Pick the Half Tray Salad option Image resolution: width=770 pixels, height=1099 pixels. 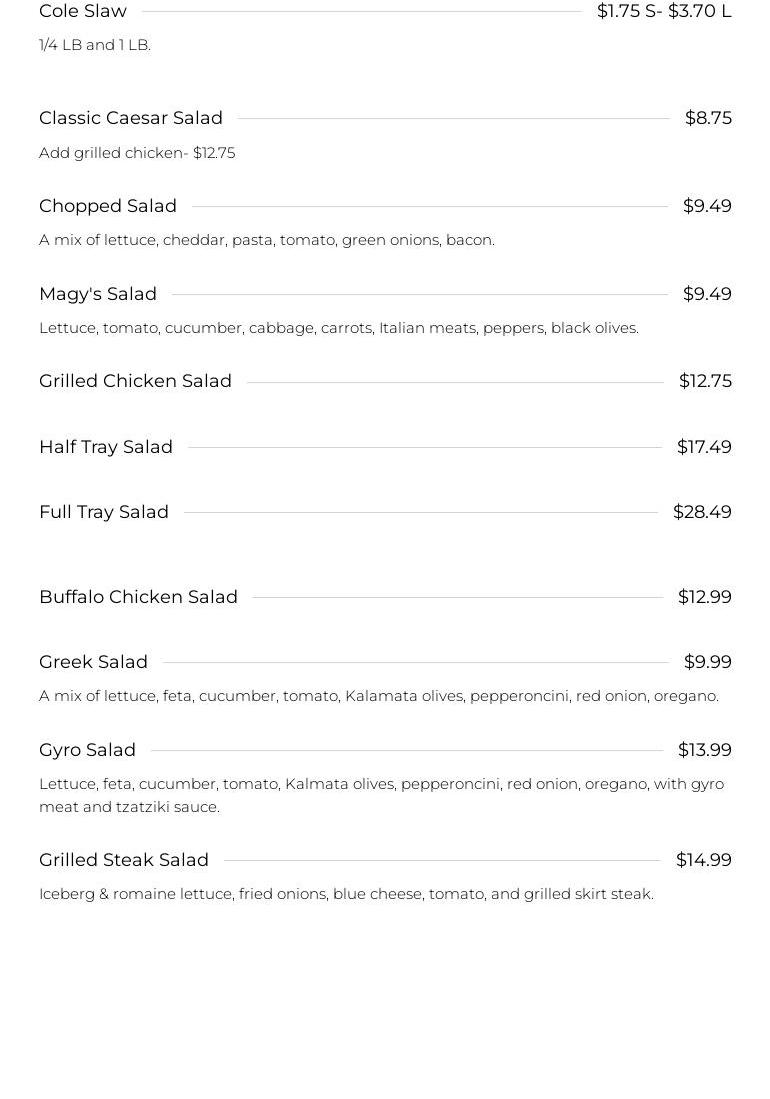coord(106,447)
